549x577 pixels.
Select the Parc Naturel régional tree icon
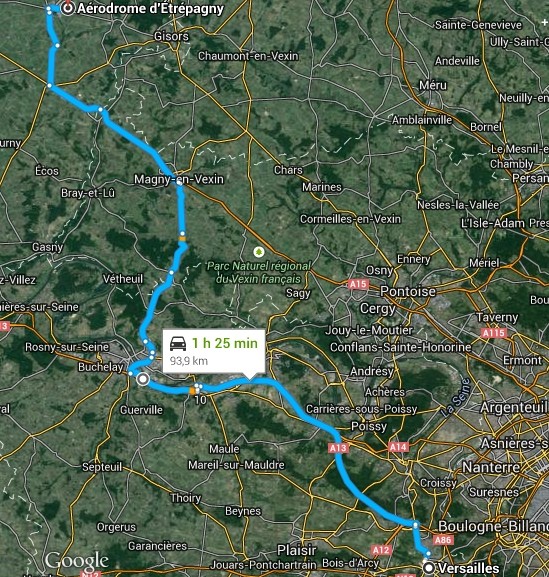click(259, 252)
